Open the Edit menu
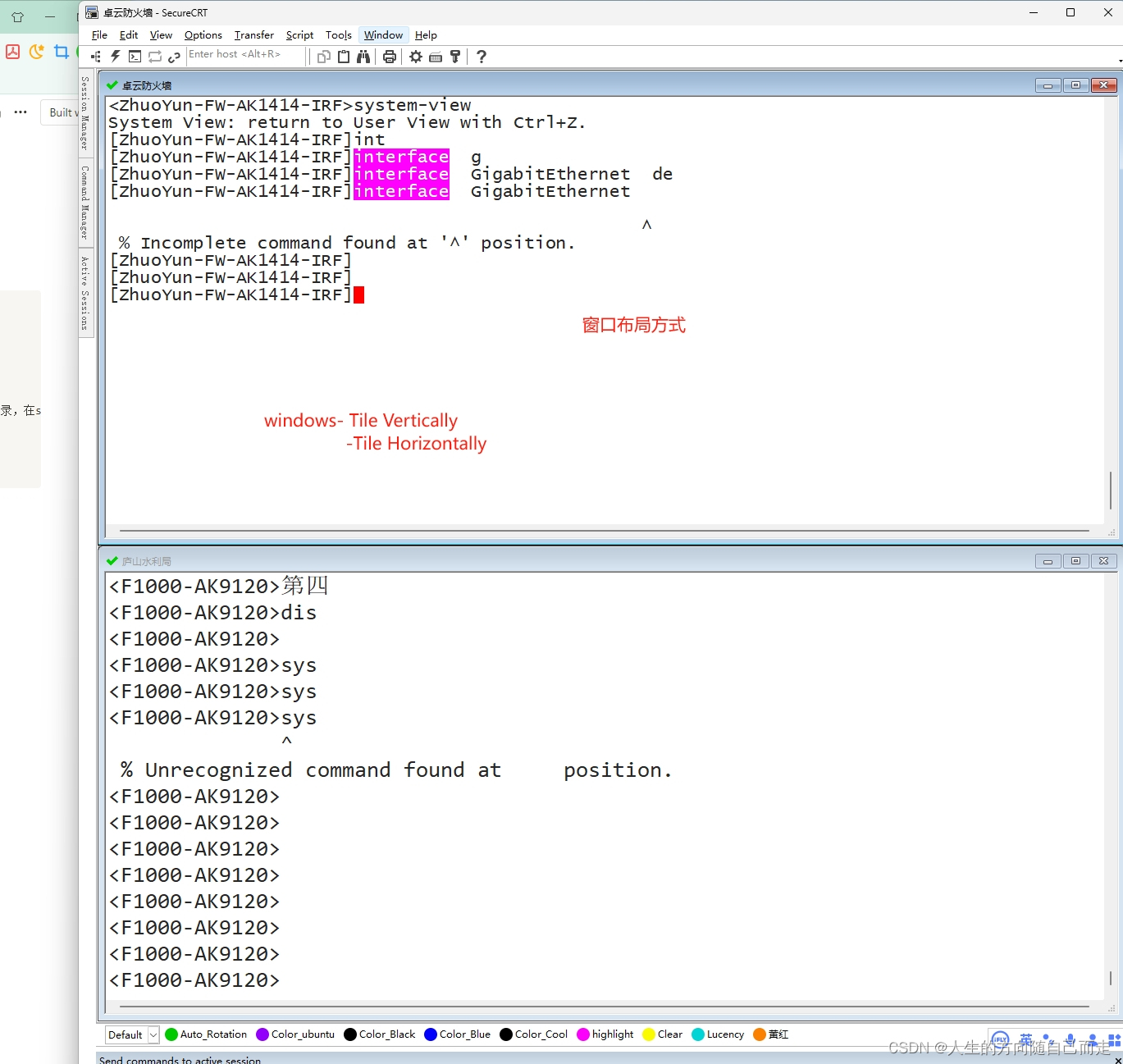Image resolution: width=1123 pixels, height=1064 pixels. (x=129, y=35)
